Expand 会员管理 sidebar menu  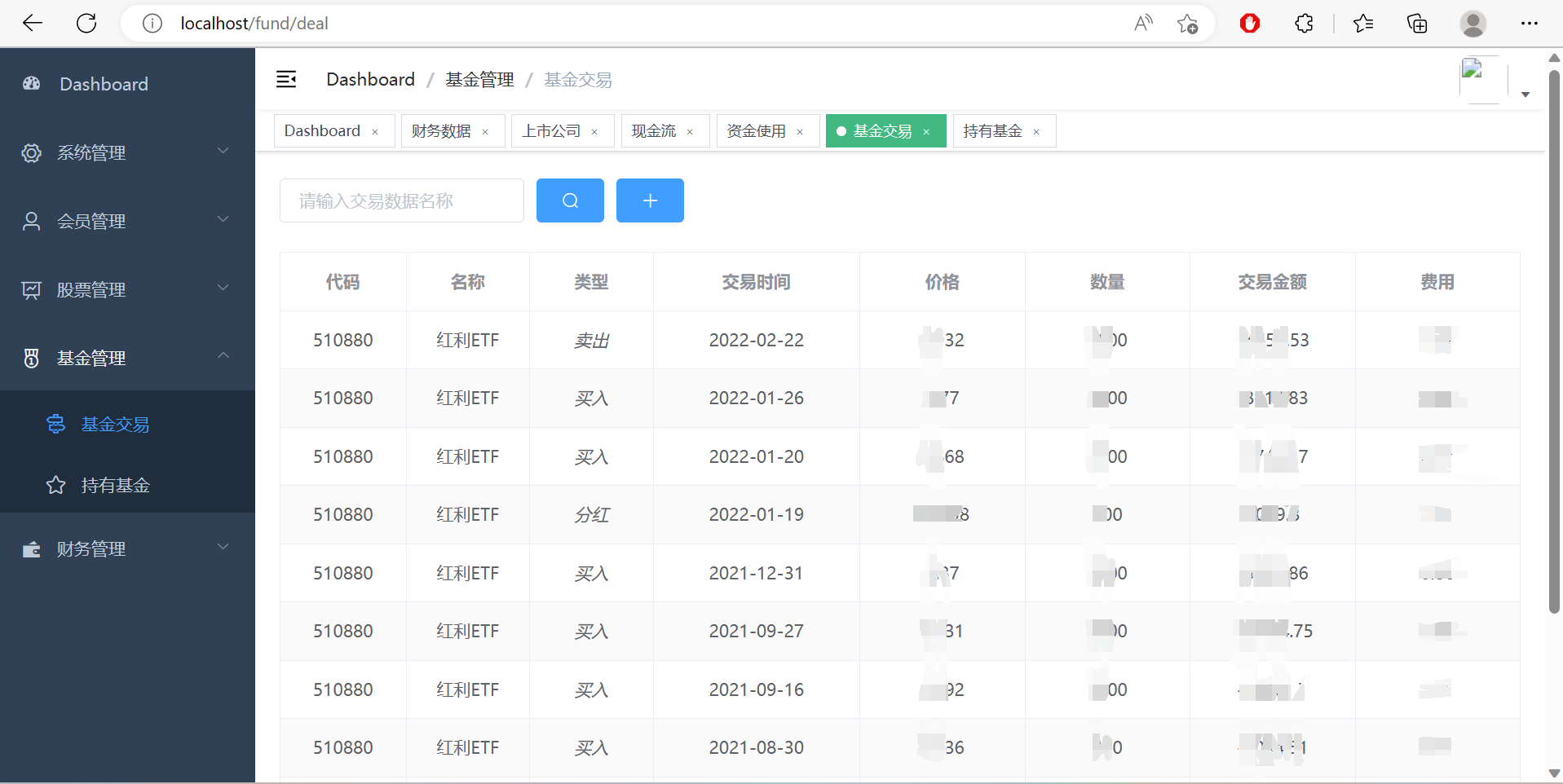[x=127, y=221]
